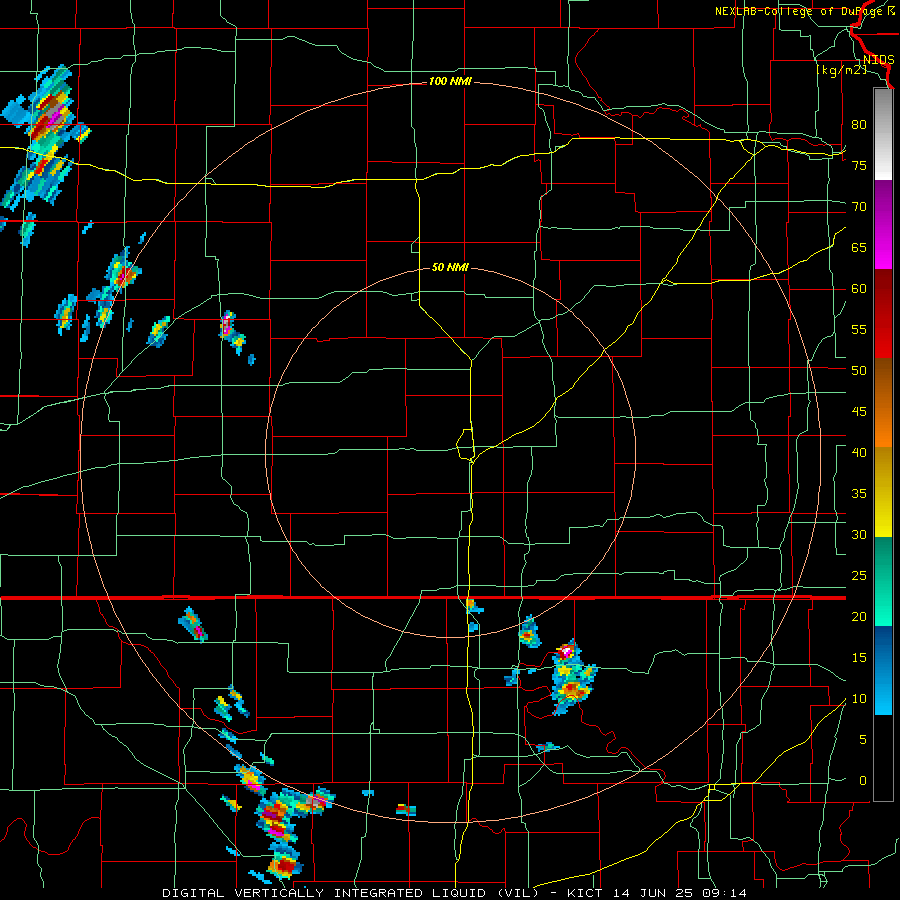The width and height of the screenshot is (900, 900).
Task: Click the kg/m2 units label
Action: pyautogui.click(x=841, y=70)
